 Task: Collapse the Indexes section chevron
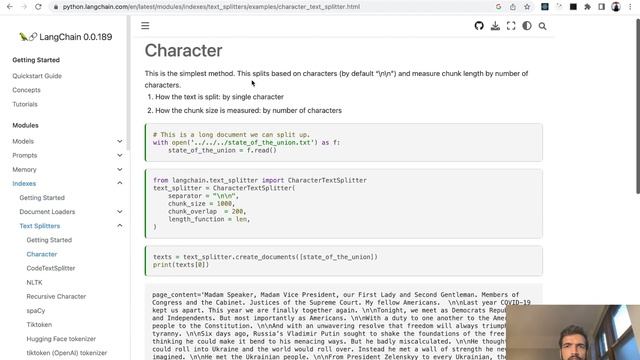120,183
